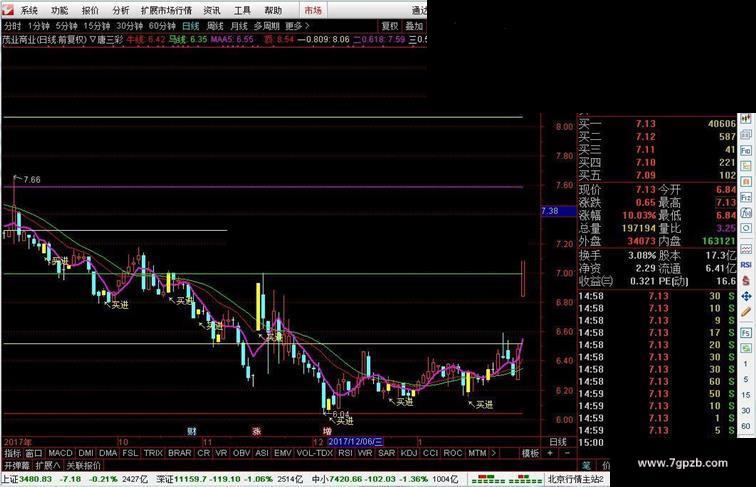Open the 分析 menu
This screenshot has height=487, width=756.
[121, 10]
